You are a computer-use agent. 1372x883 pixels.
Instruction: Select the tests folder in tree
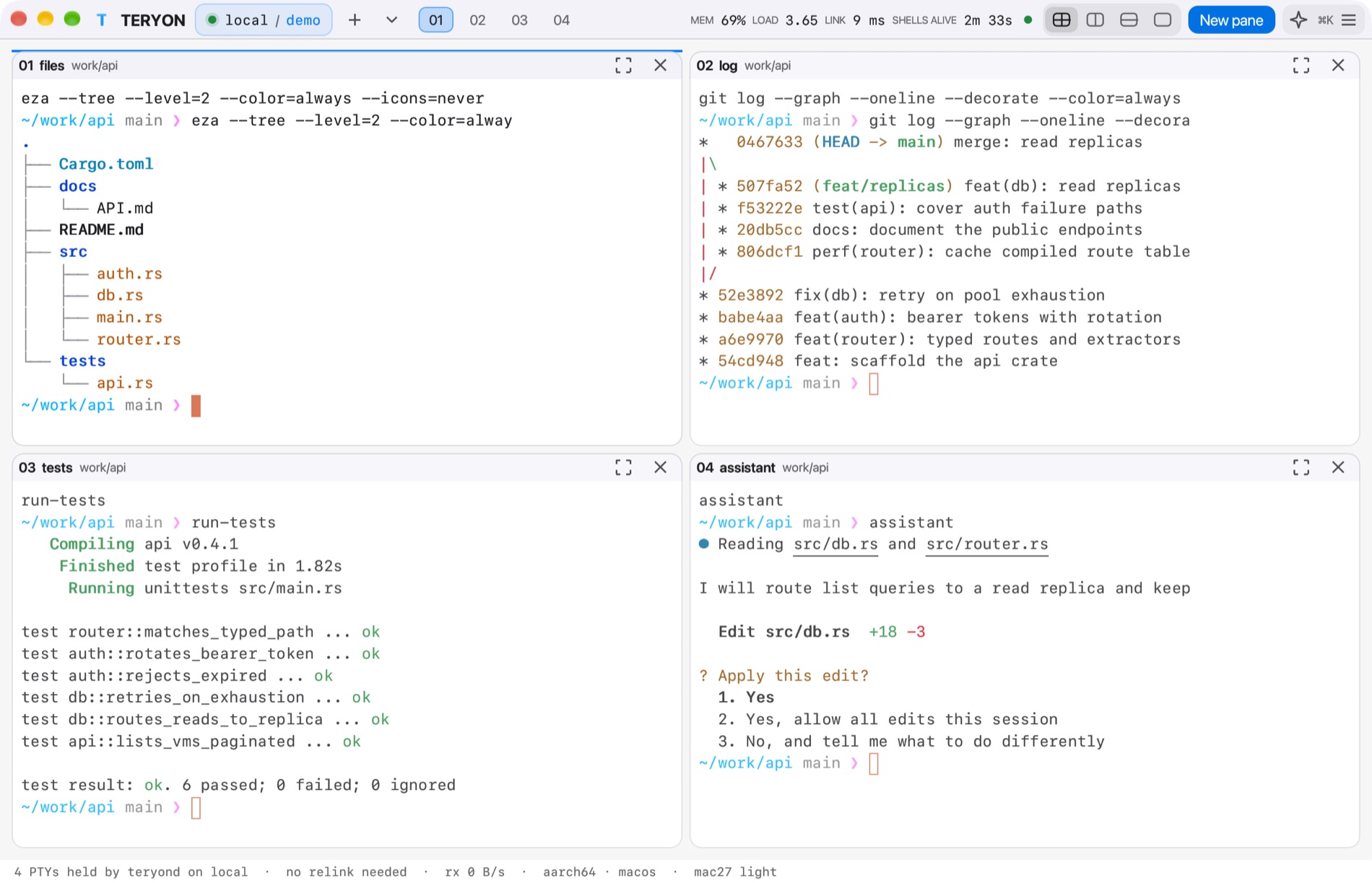(82, 361)
